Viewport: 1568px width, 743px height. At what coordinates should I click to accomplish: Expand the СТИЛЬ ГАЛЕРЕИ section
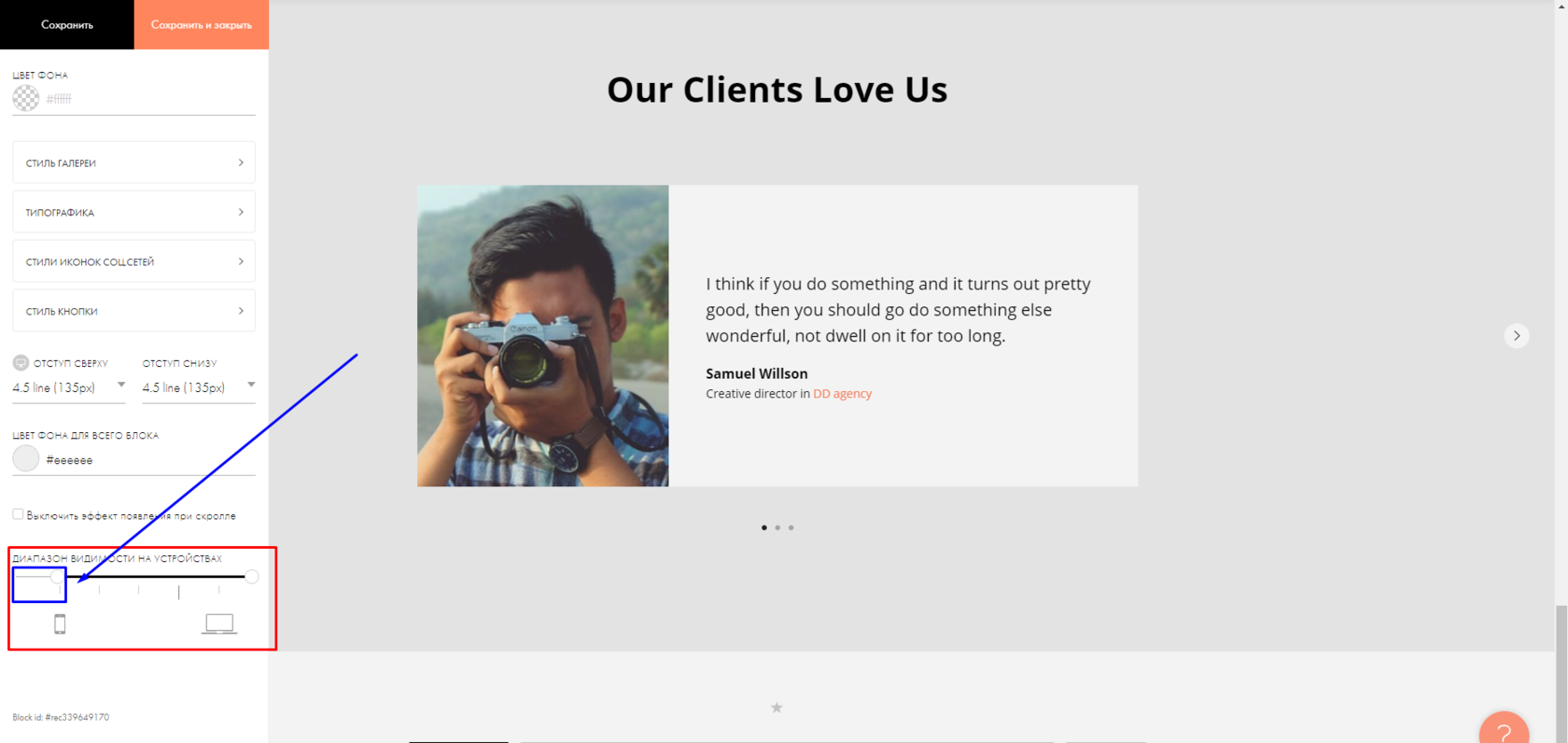pos(133,162)
